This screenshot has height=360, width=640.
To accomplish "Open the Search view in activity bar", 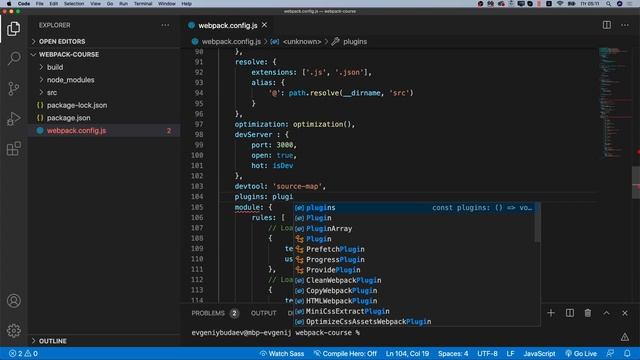I will tap(13, 58).
